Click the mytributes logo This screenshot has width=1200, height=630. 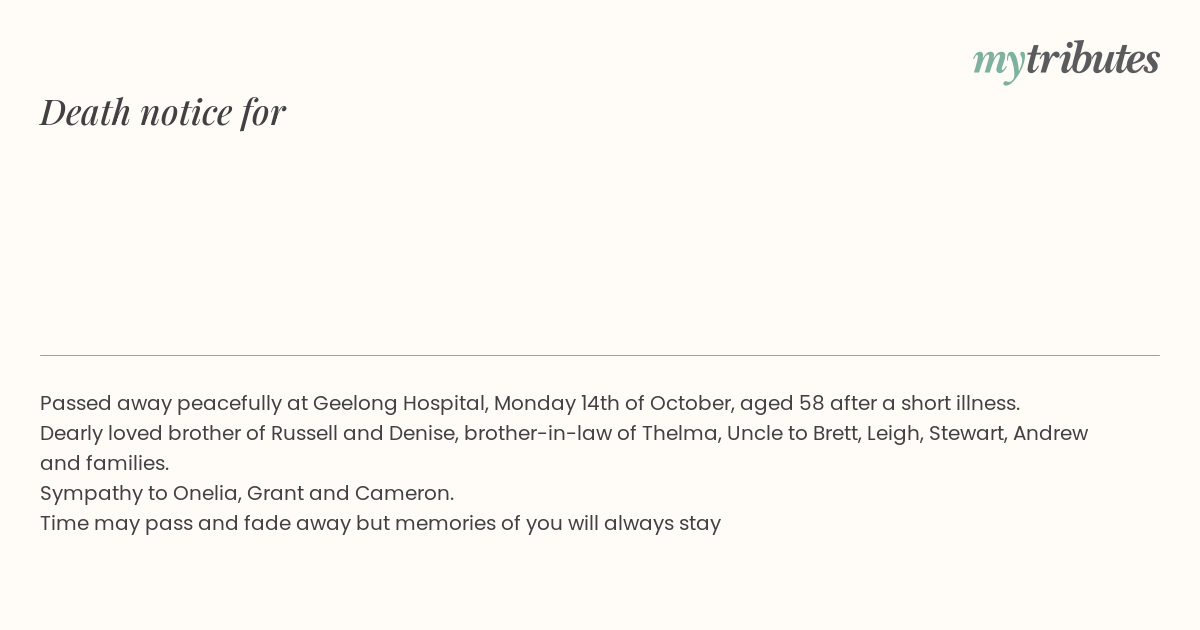(1066, 61)
